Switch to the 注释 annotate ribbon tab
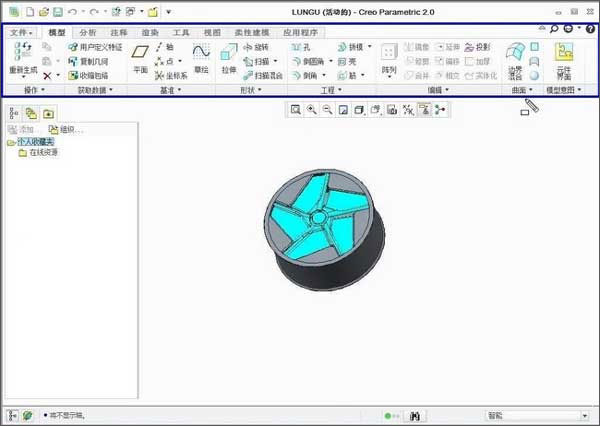The image size is (600, 426). (119, 33)
